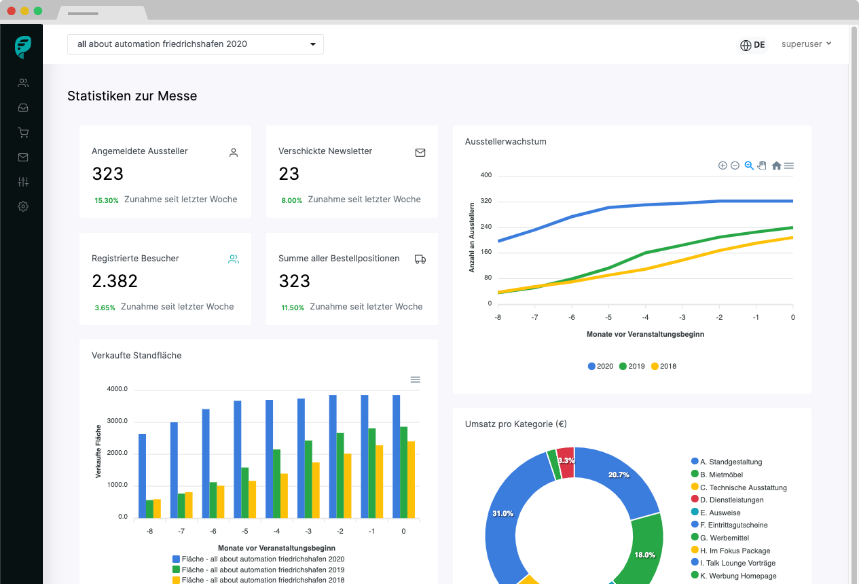Click the zoom-out minus chart icon
Image resolution: width=859 pixels, height=584 pixels.
pyautogui.click(x=735, y=165)
